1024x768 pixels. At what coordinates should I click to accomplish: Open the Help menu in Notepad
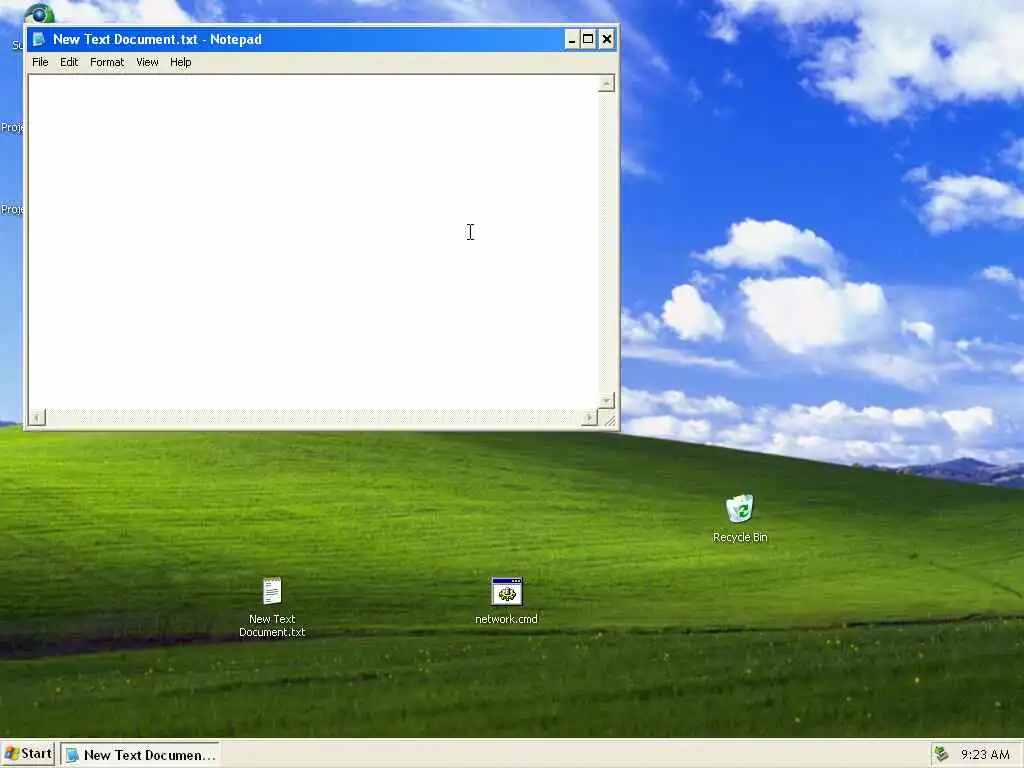tap(180, 62)
